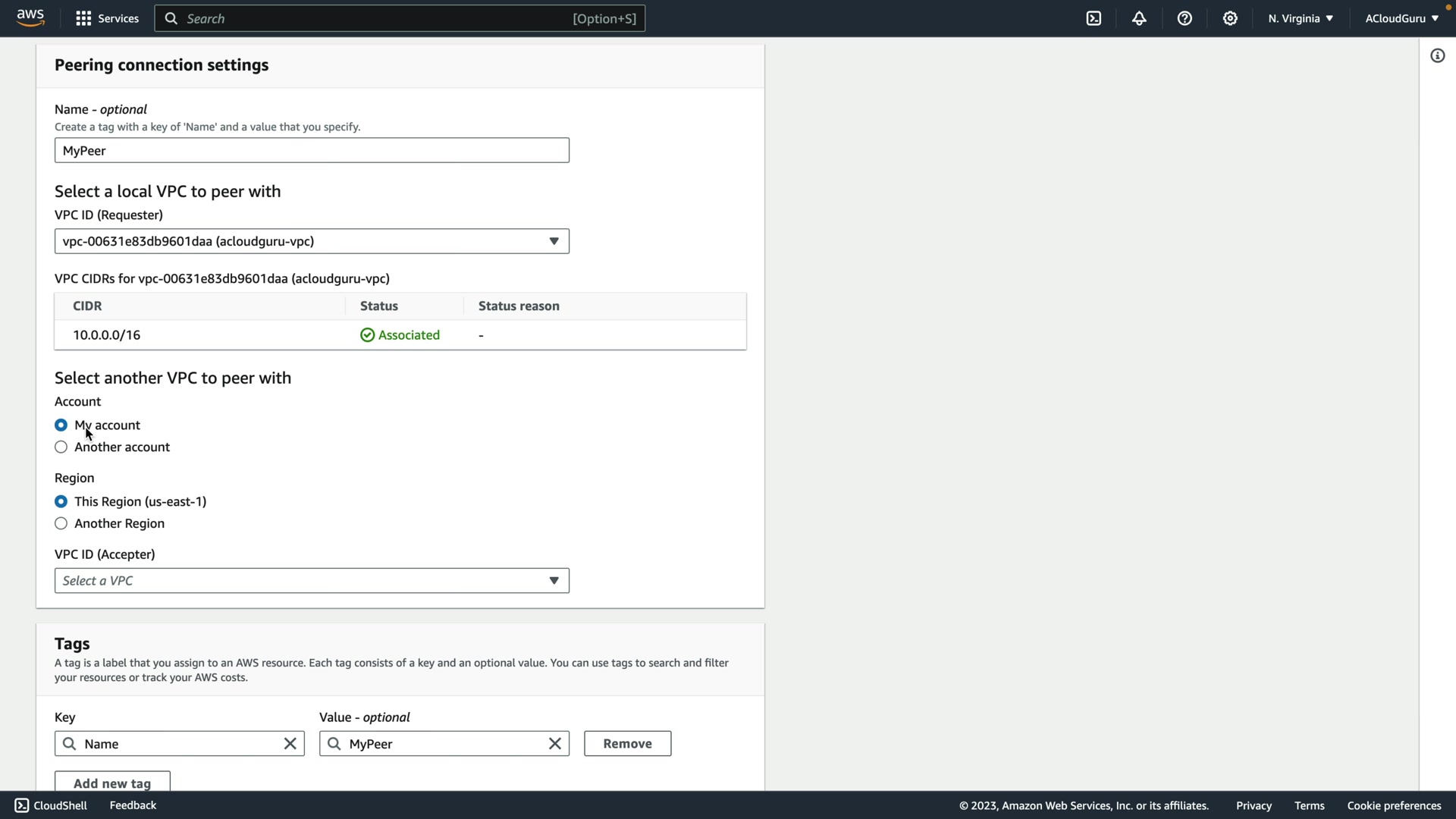Click the Add new tag button
This screenshot has height=819, width=1456.
click(112, 782)
